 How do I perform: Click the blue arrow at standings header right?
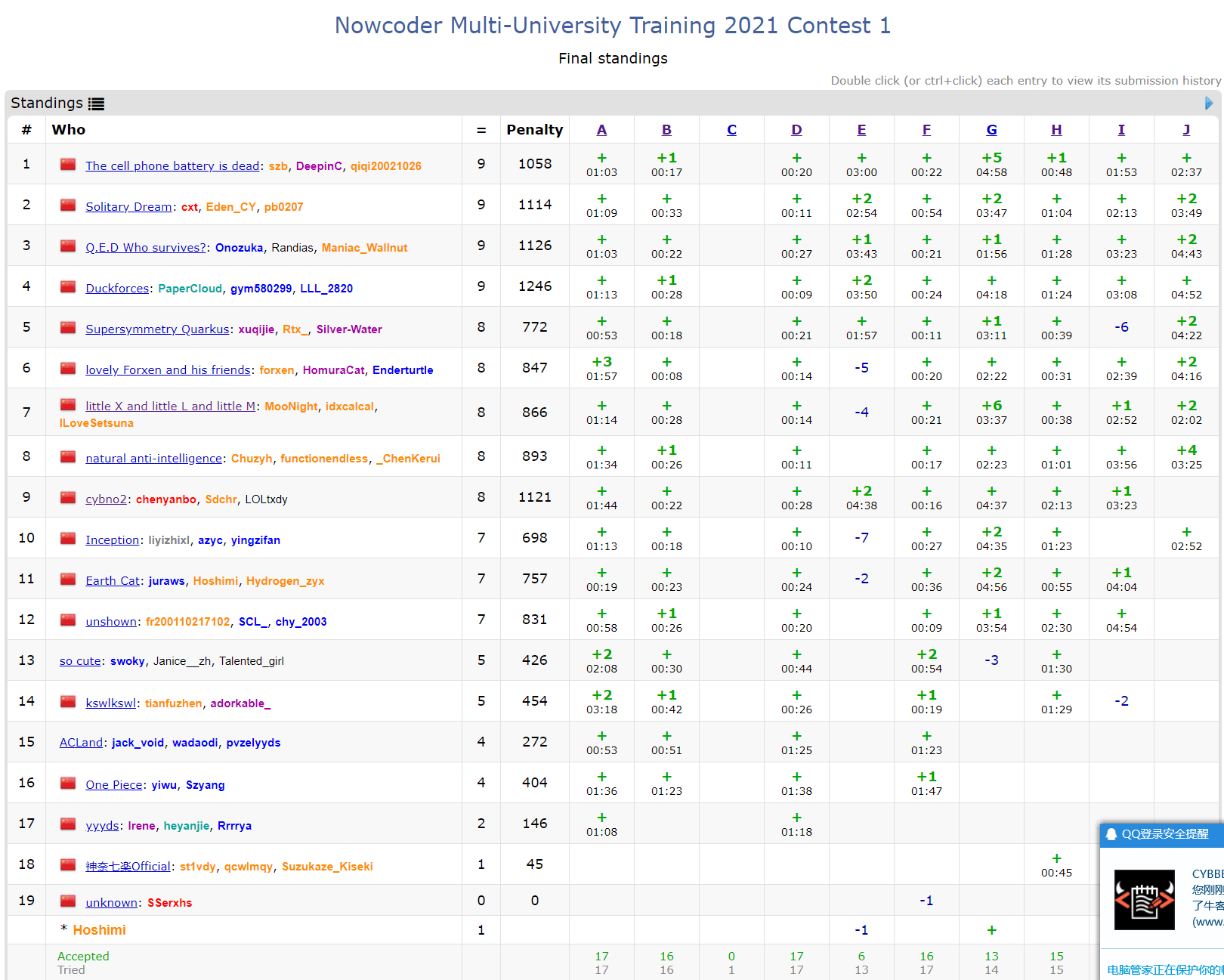click(1208, 103)
